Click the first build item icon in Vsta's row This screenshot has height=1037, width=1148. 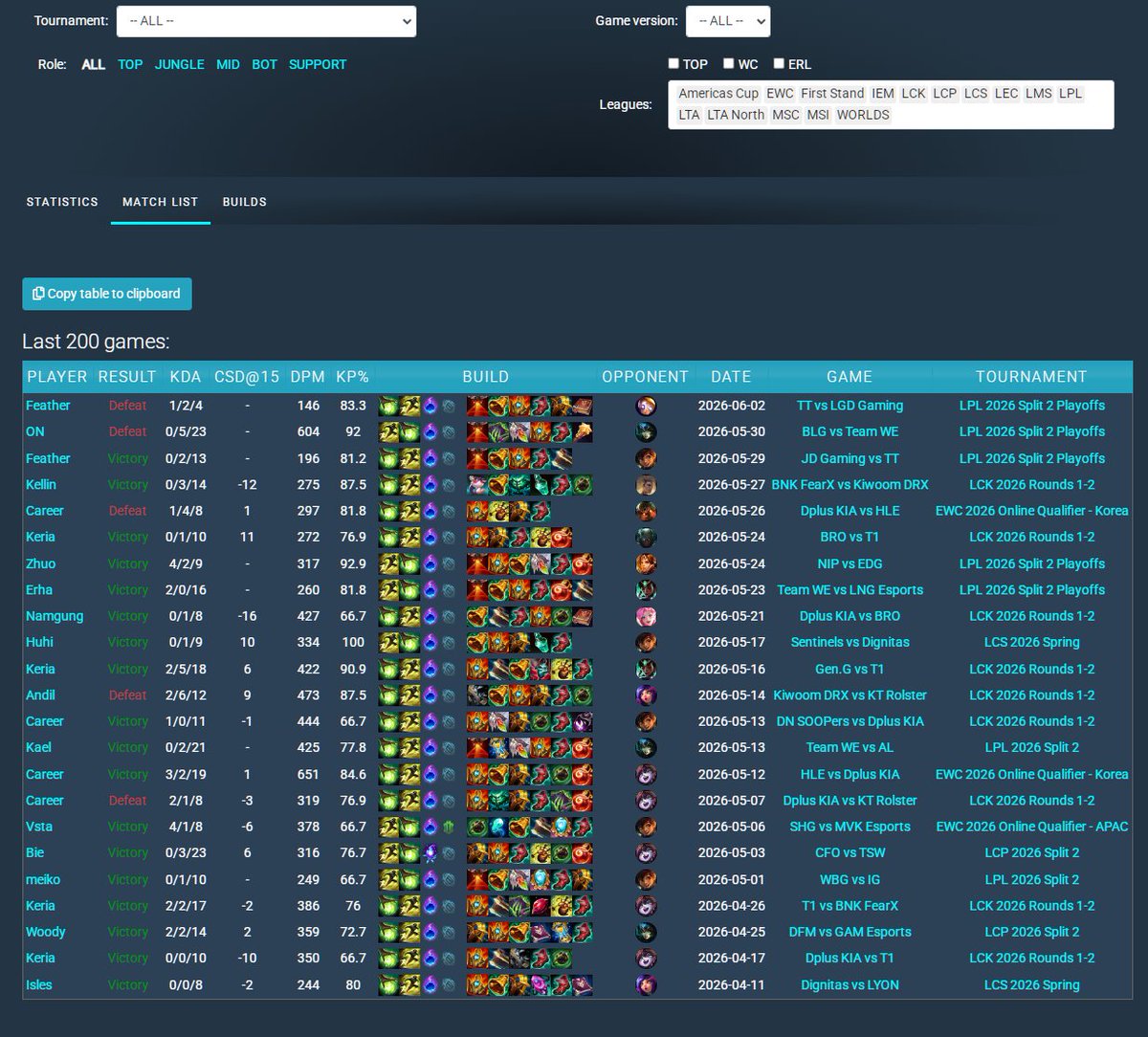[476, 827]
